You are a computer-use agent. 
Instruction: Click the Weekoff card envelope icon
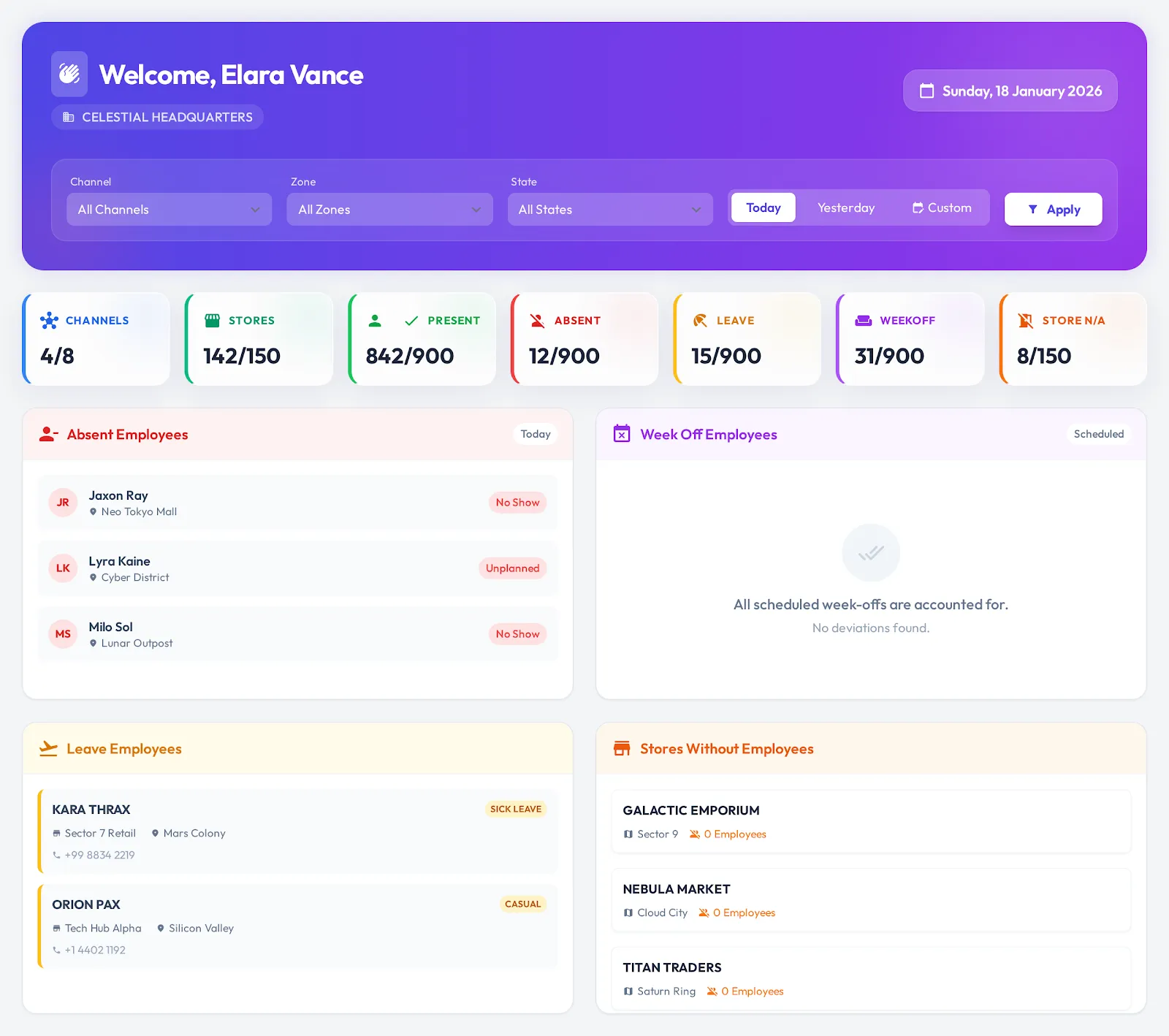click(863, 320)
